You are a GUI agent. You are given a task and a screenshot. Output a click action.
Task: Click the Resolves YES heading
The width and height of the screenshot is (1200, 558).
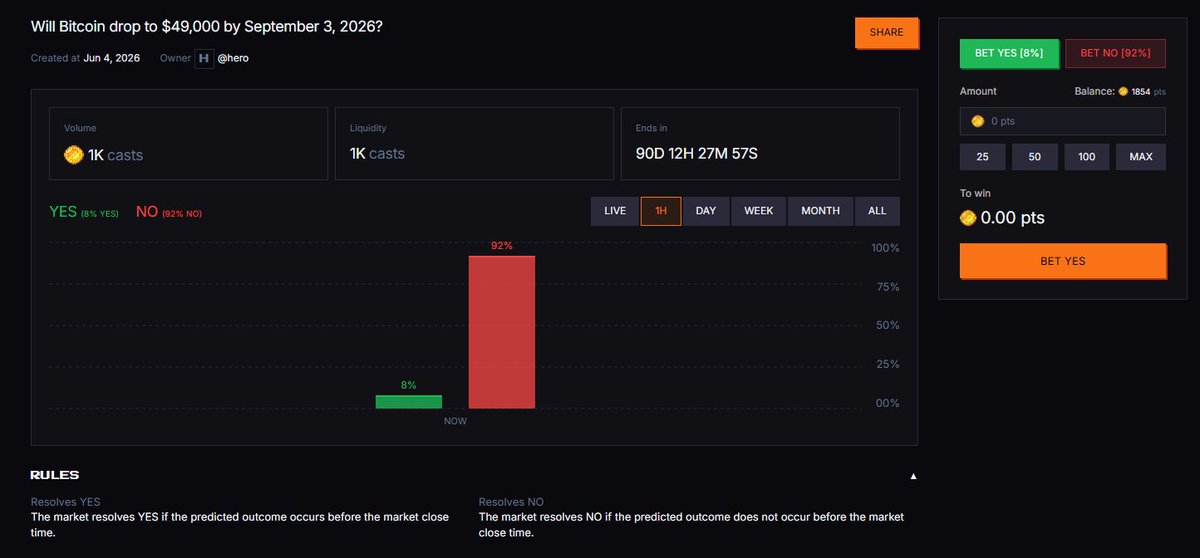coord(66,501)
